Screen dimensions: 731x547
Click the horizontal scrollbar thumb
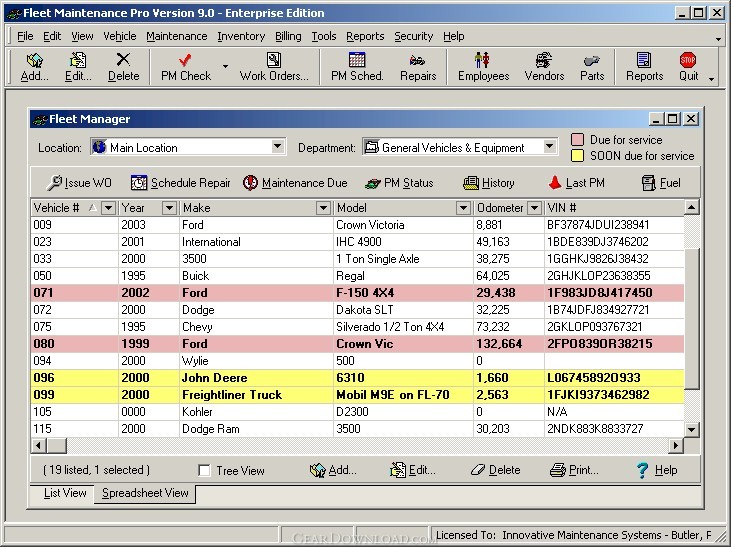pyautogui.click(x=56, y=446)
